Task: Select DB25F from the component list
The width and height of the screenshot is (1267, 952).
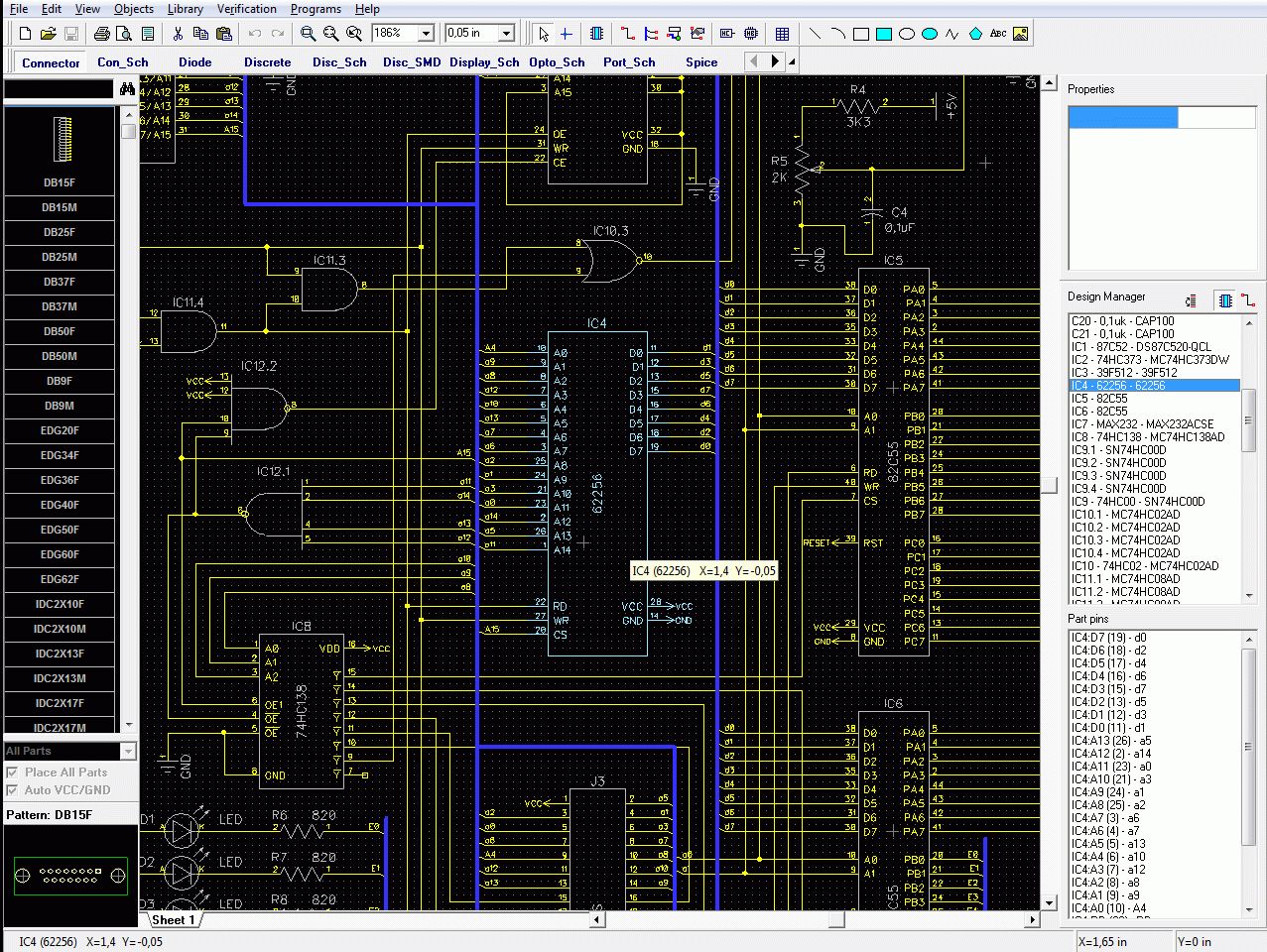Action: point(60,232)
